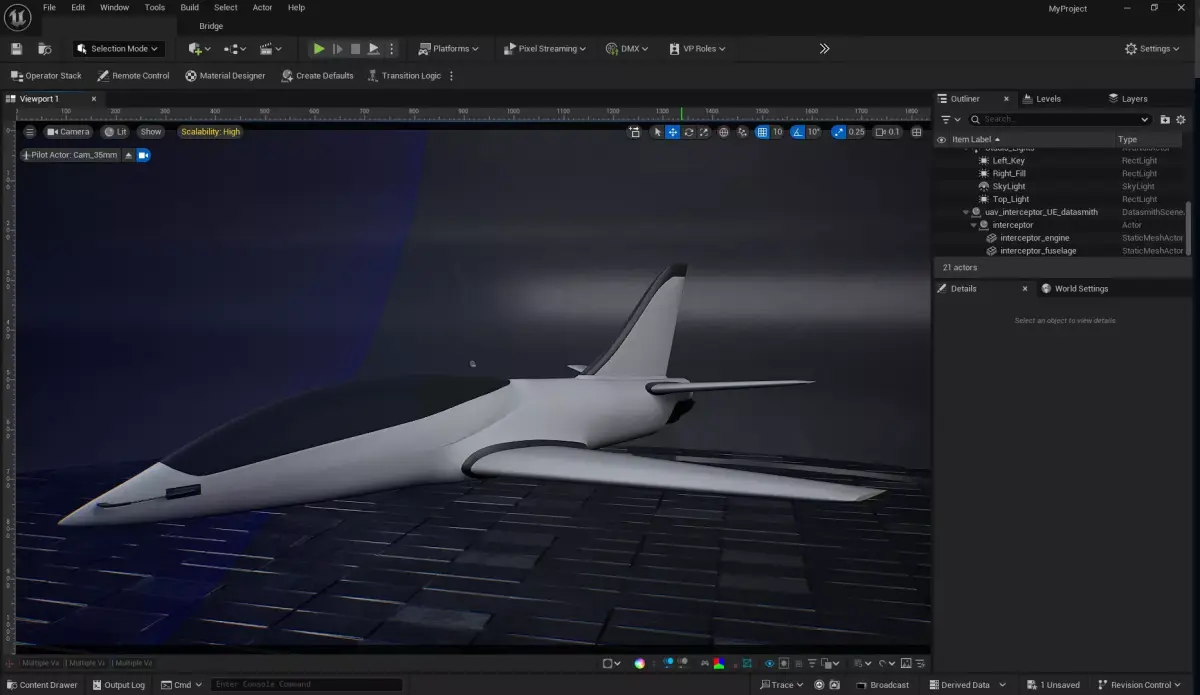Toggle scale snapping
The image size is (1200, 695).
(x=838, y=132)
